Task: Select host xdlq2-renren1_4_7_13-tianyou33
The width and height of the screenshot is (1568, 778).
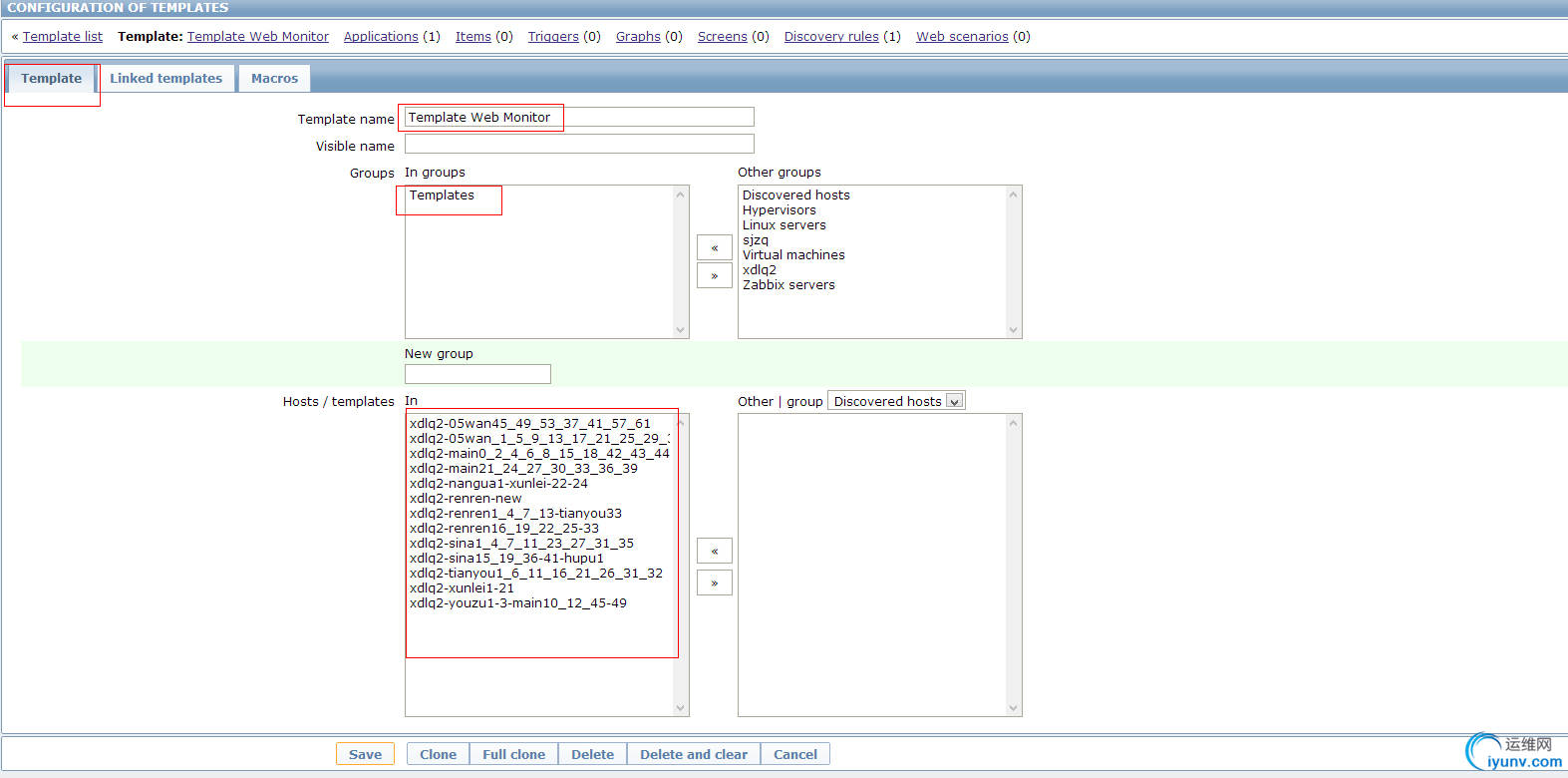Action: [515, 514]
